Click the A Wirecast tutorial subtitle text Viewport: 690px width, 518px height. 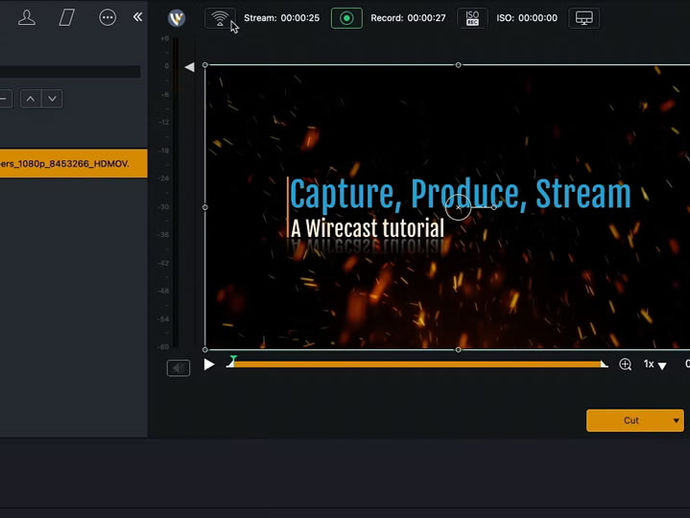coord(367,228)
